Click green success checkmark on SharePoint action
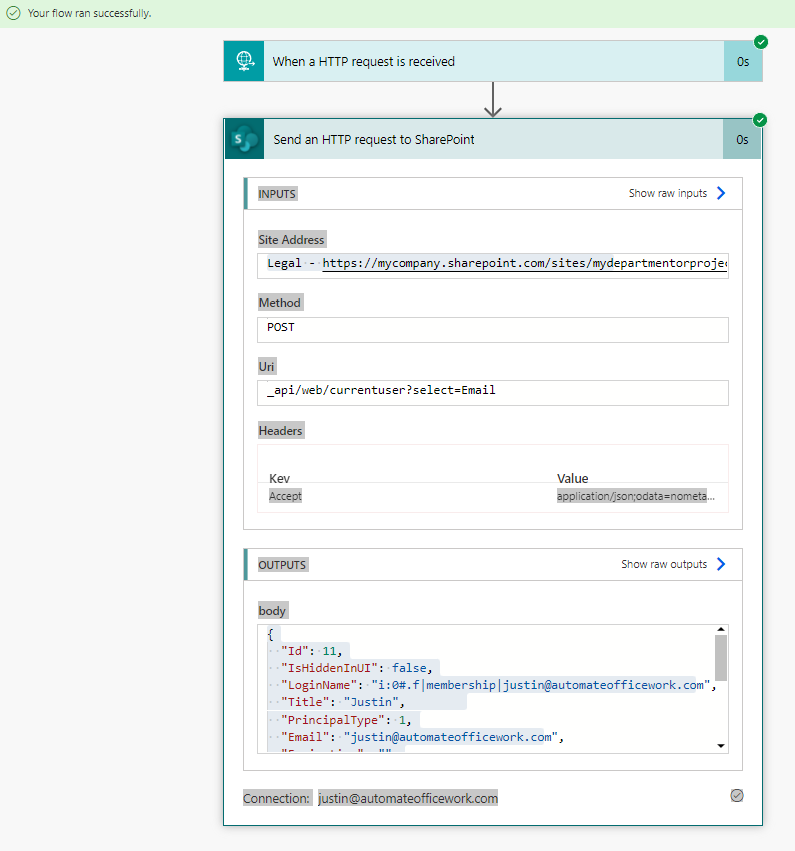Screen dimensions: 795x851 (761, 120)
